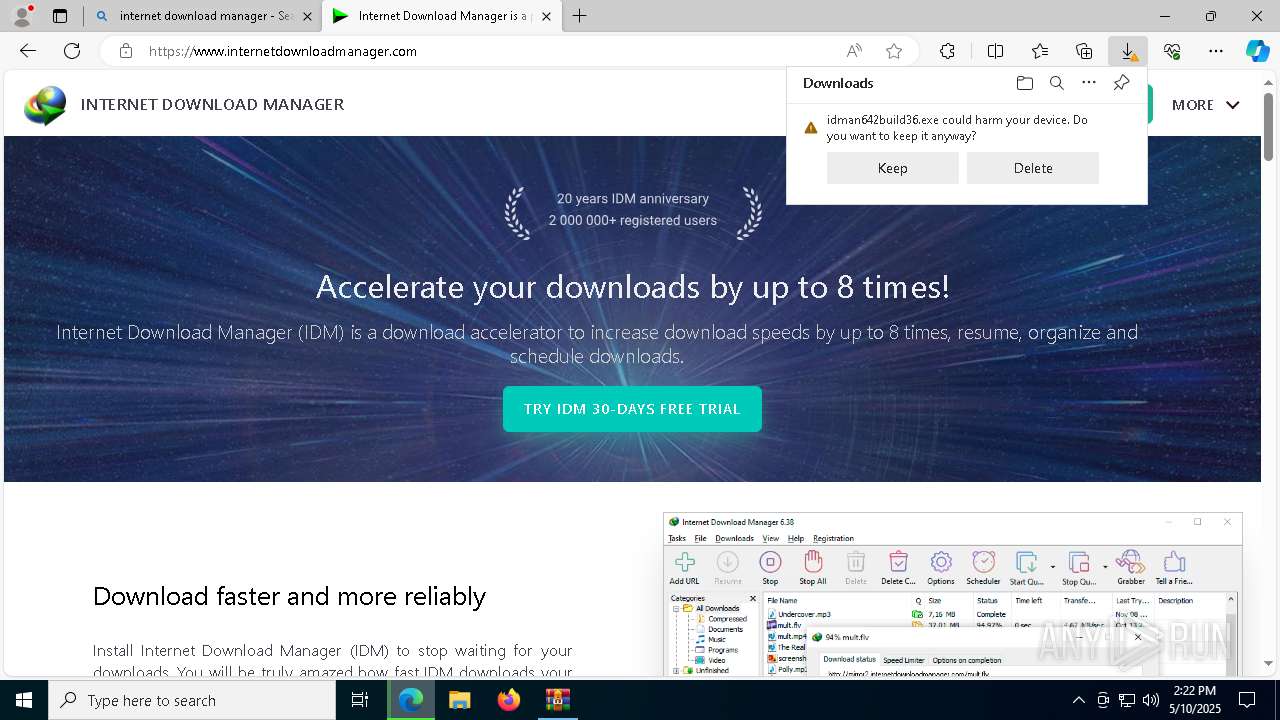Open network tray icon
Viewport: 1280px width, 720px height.
pos(1126,700)
